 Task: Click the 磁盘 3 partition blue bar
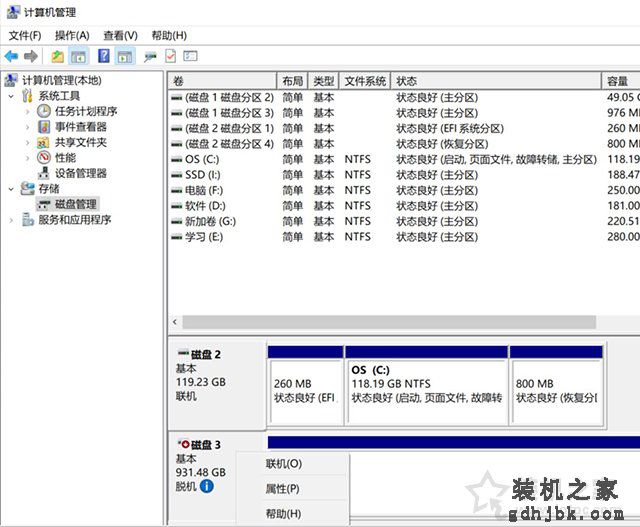(x=453, y=442)
